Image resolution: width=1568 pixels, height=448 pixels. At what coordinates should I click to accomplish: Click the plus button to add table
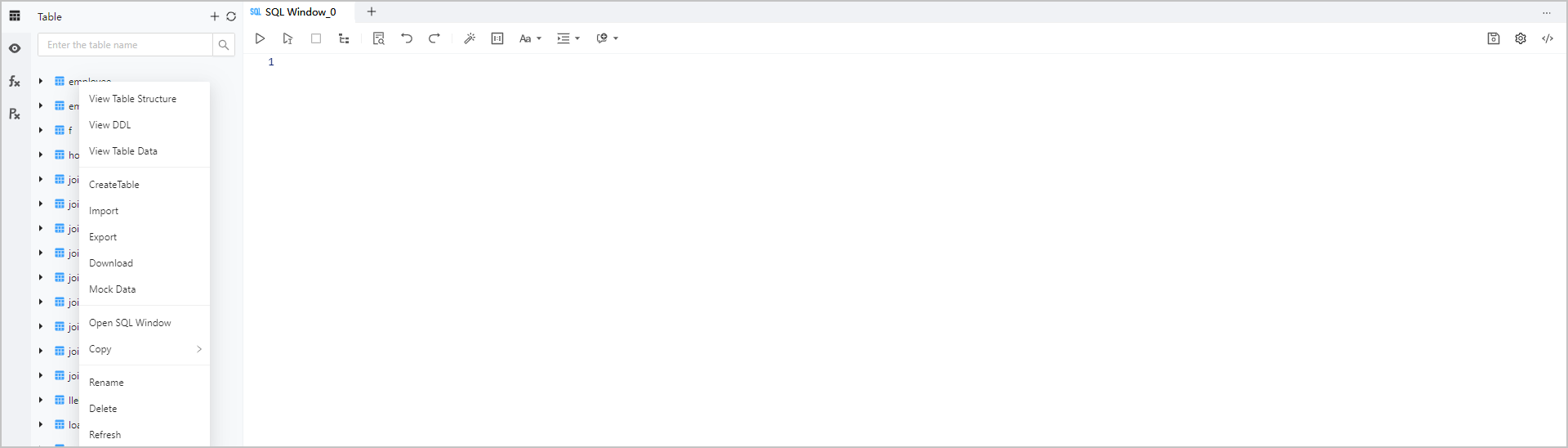point(214,16)
